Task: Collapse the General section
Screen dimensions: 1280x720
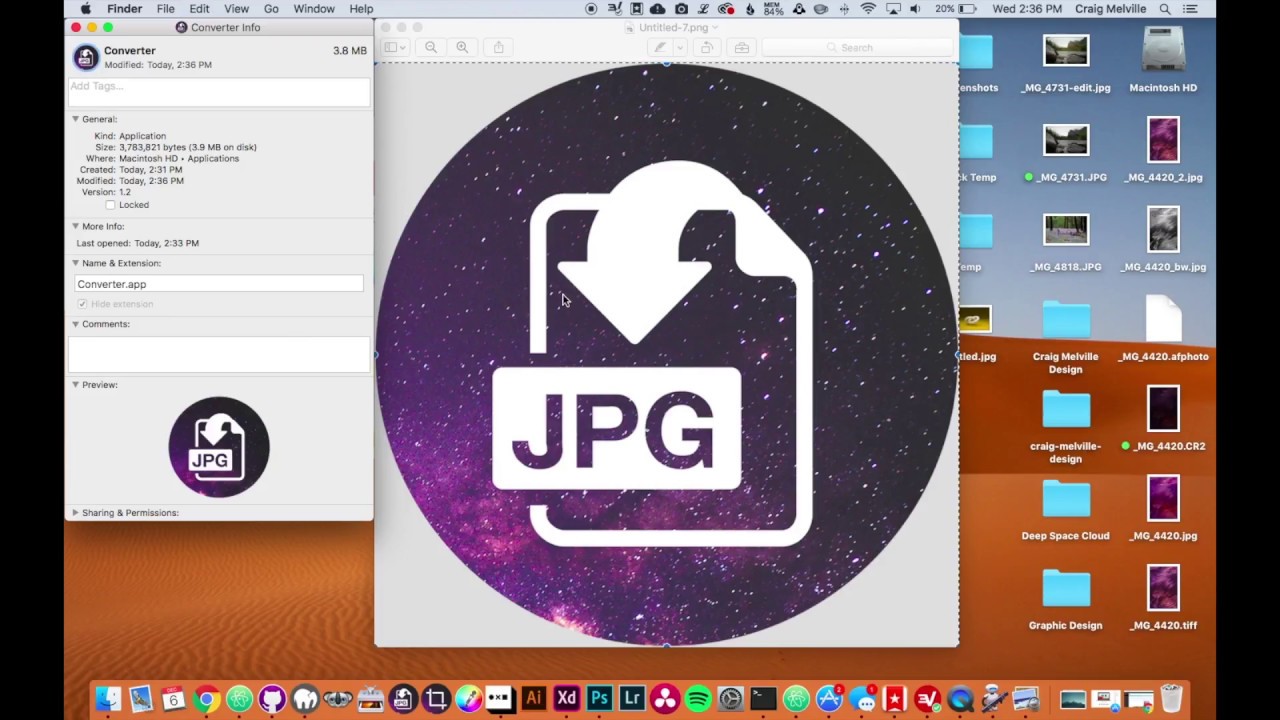Action: [x=75, y=119]
